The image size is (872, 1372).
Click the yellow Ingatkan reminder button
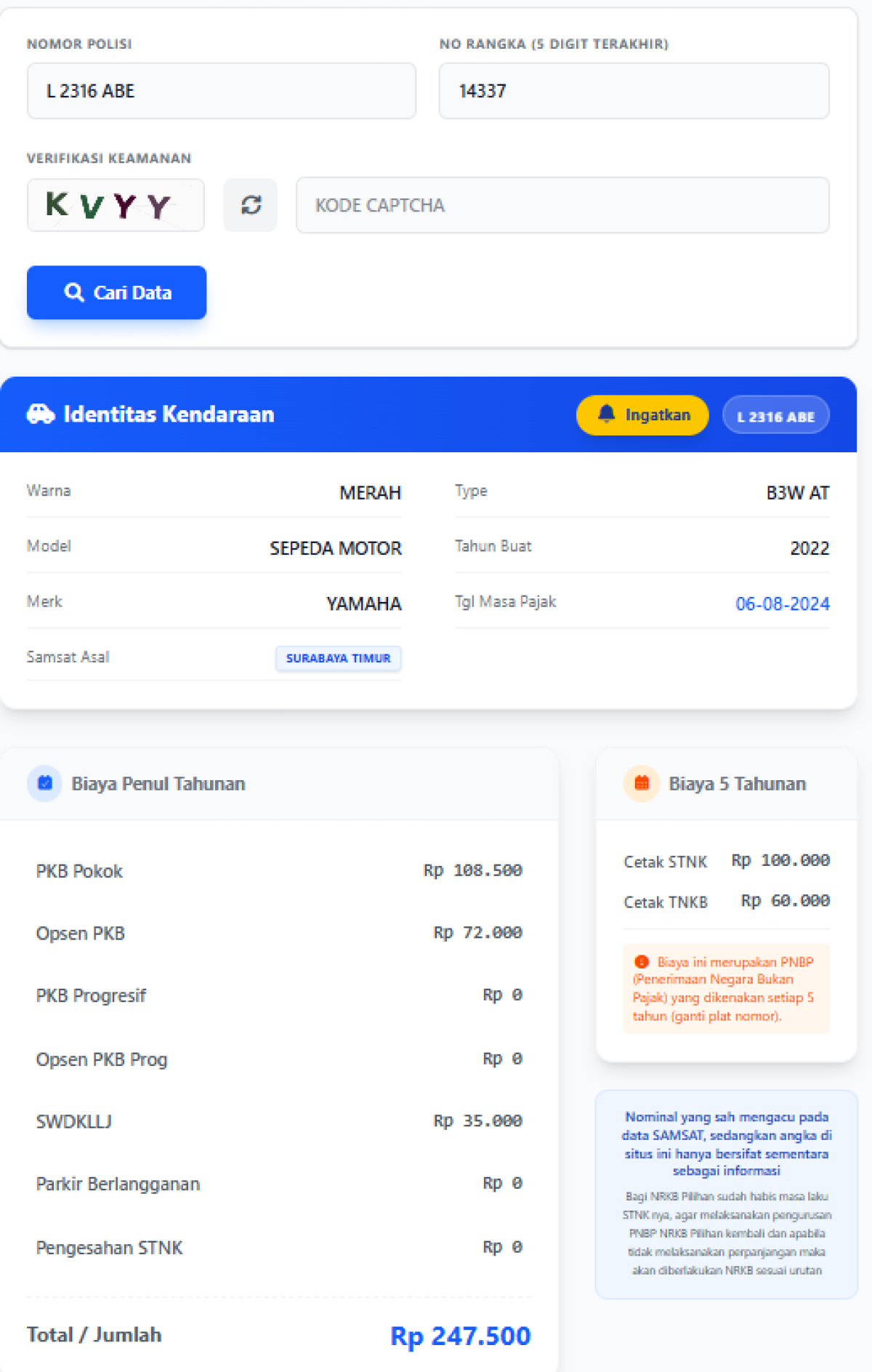pos(642,415)
